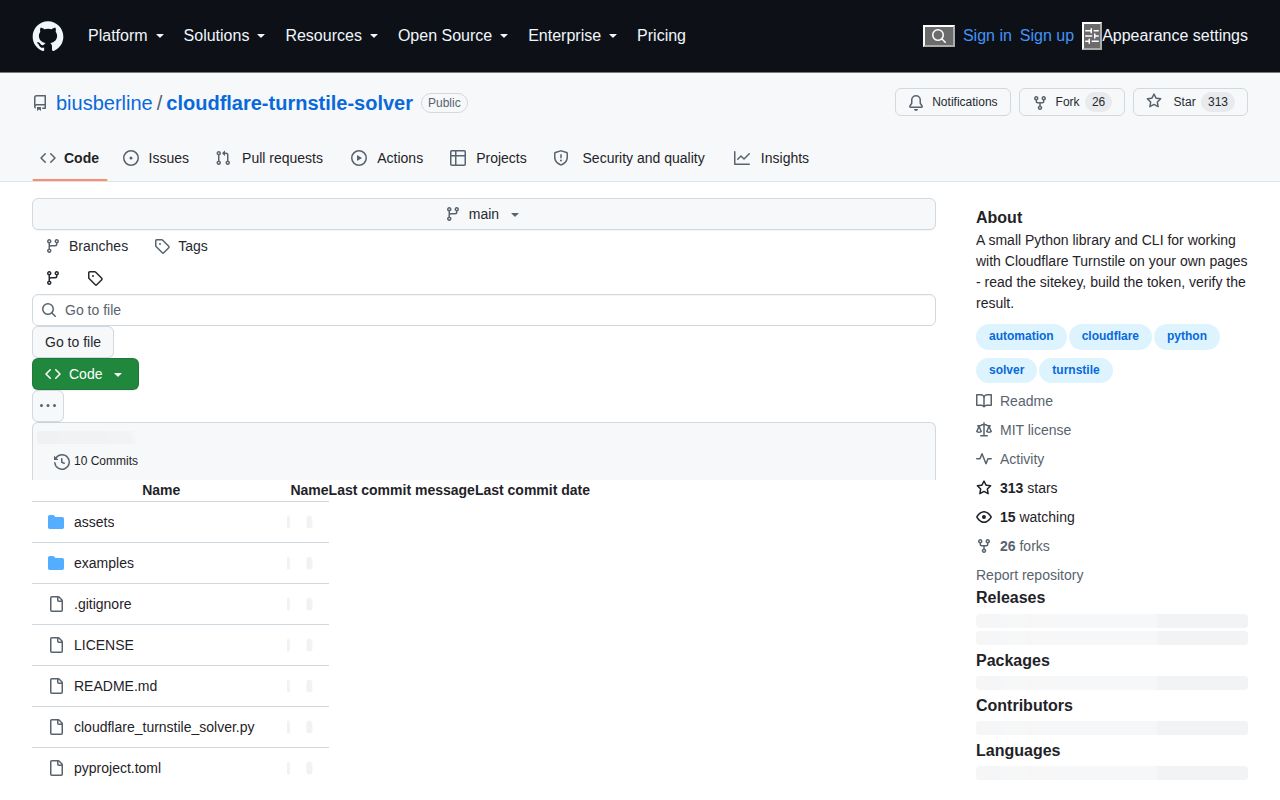Open the Releases section heading

pyautogui.click(x=1010, y=597)
